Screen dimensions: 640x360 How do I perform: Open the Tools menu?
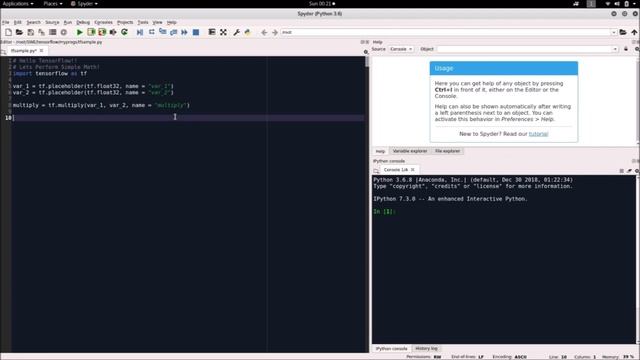143,22
